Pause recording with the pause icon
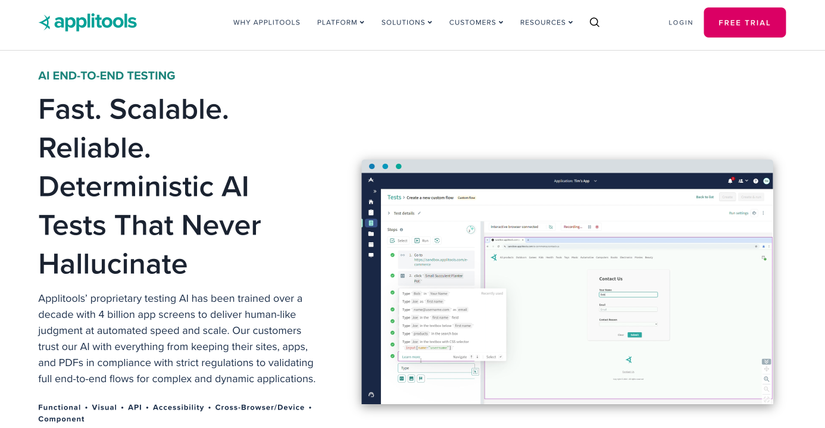Viewport: 825px width, 428px height. 589,227
